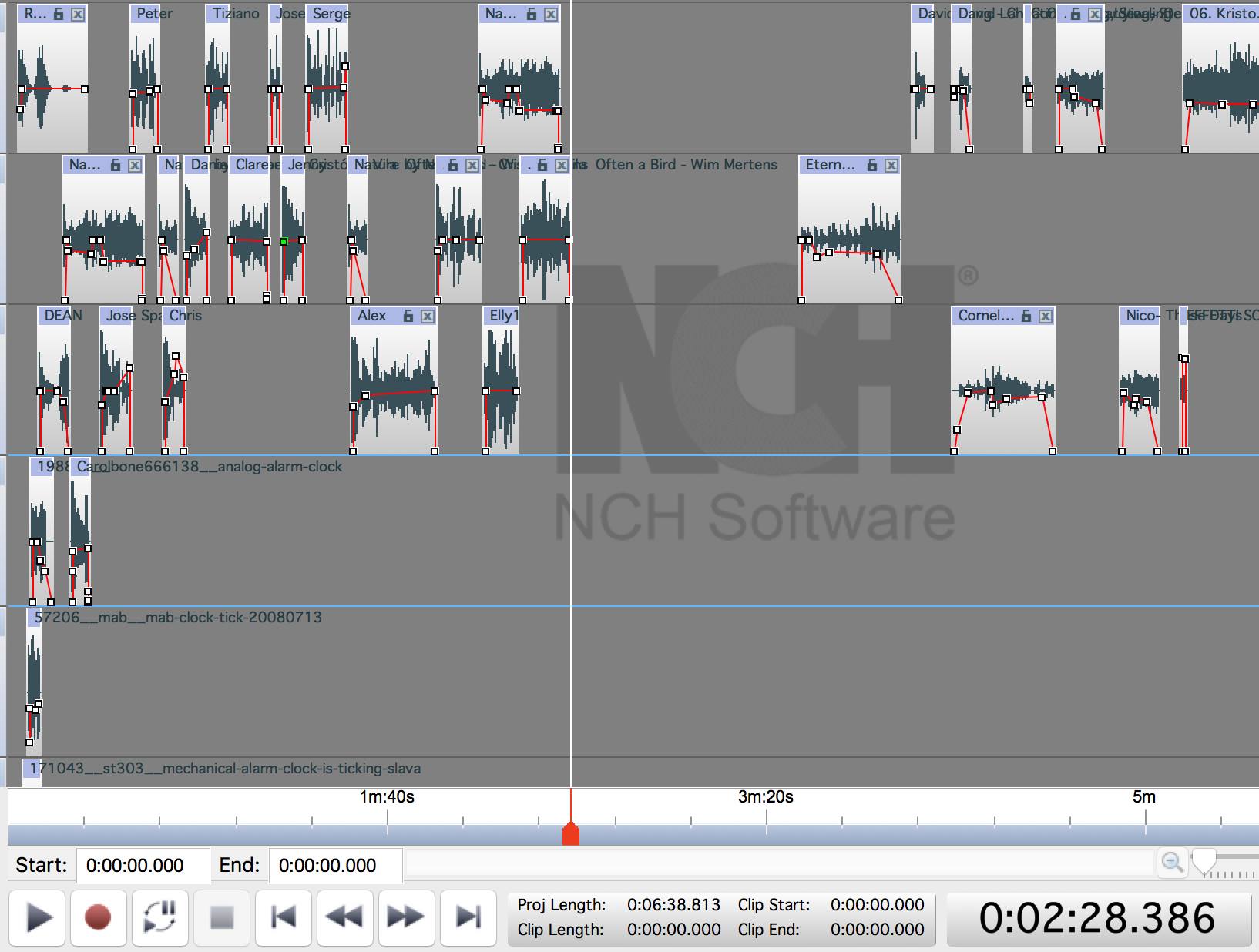The height and width of the screenshot is (952, 1259).
Task: Lock the Cornel... clip
Action: pyautogui.click(x=1026, y=316)
